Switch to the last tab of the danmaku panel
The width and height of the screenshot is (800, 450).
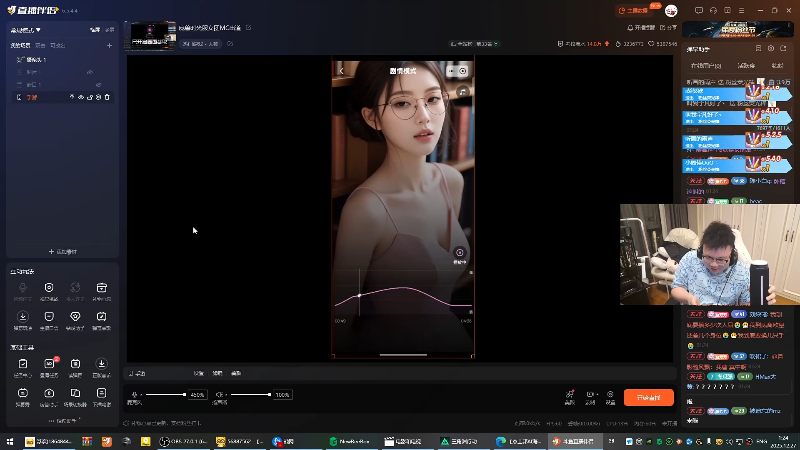tap(777, 66)
